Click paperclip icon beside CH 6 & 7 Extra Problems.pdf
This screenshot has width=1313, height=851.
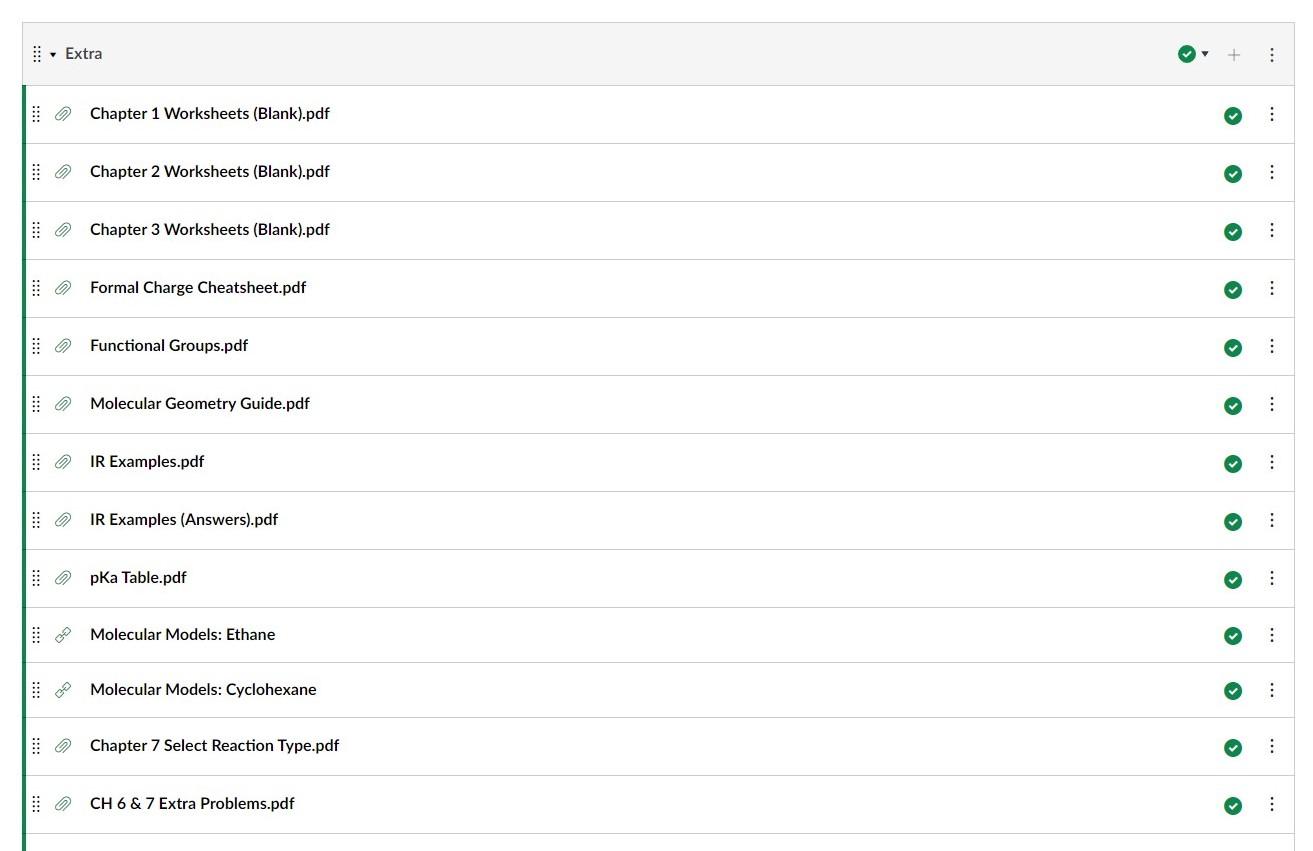coord(63,804)
